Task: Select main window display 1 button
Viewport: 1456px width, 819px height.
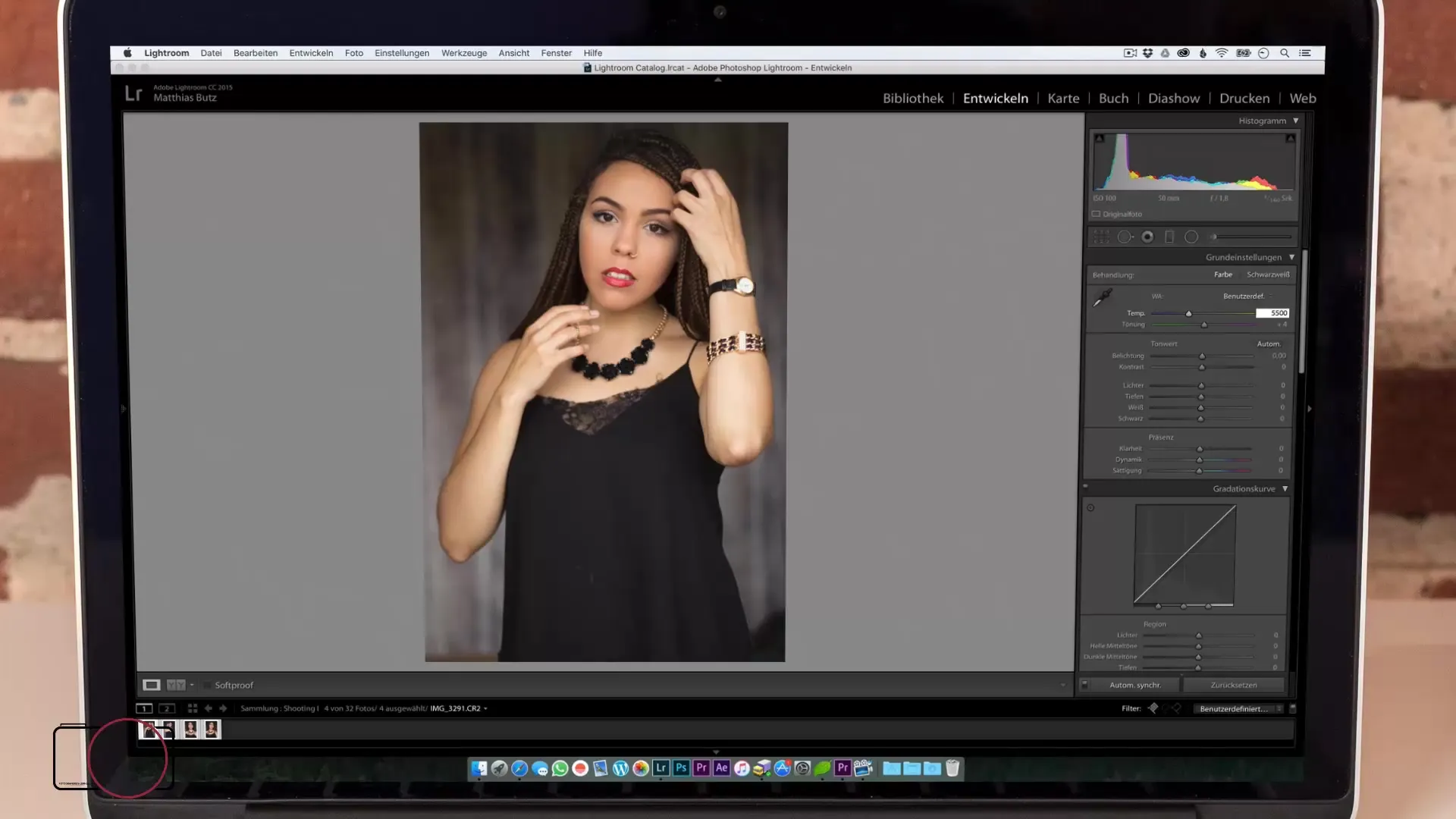Action: click(144, 708)
